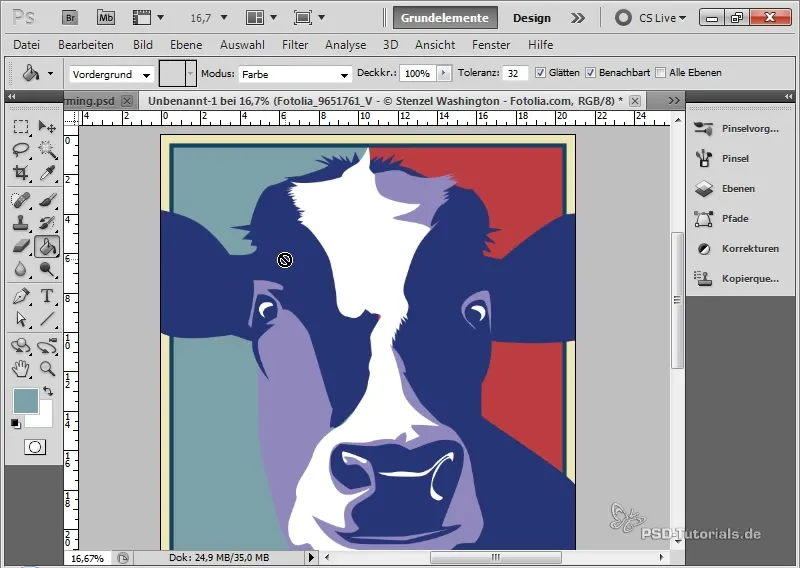Switch to the Unbenannt-1 document tab

point(385,101)
